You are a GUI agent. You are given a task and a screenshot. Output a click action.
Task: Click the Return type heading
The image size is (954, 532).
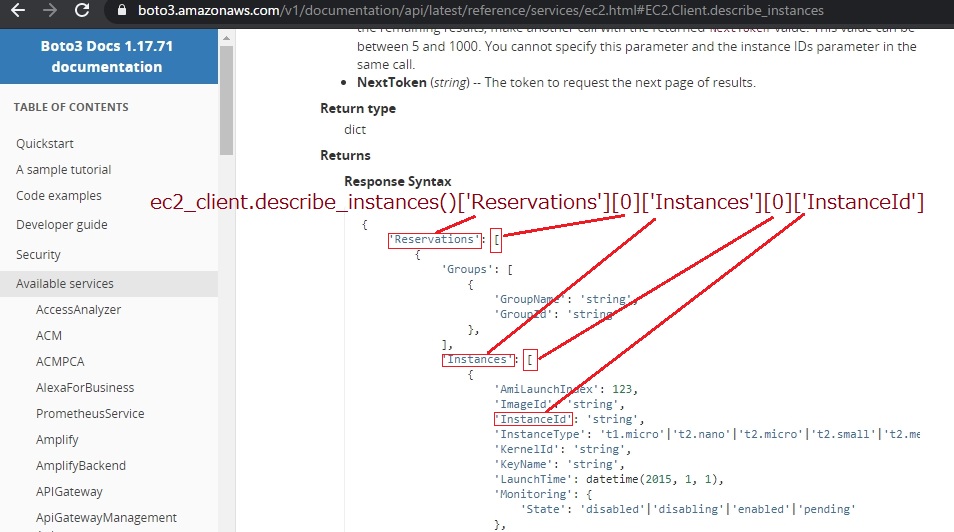pos(358,108)
